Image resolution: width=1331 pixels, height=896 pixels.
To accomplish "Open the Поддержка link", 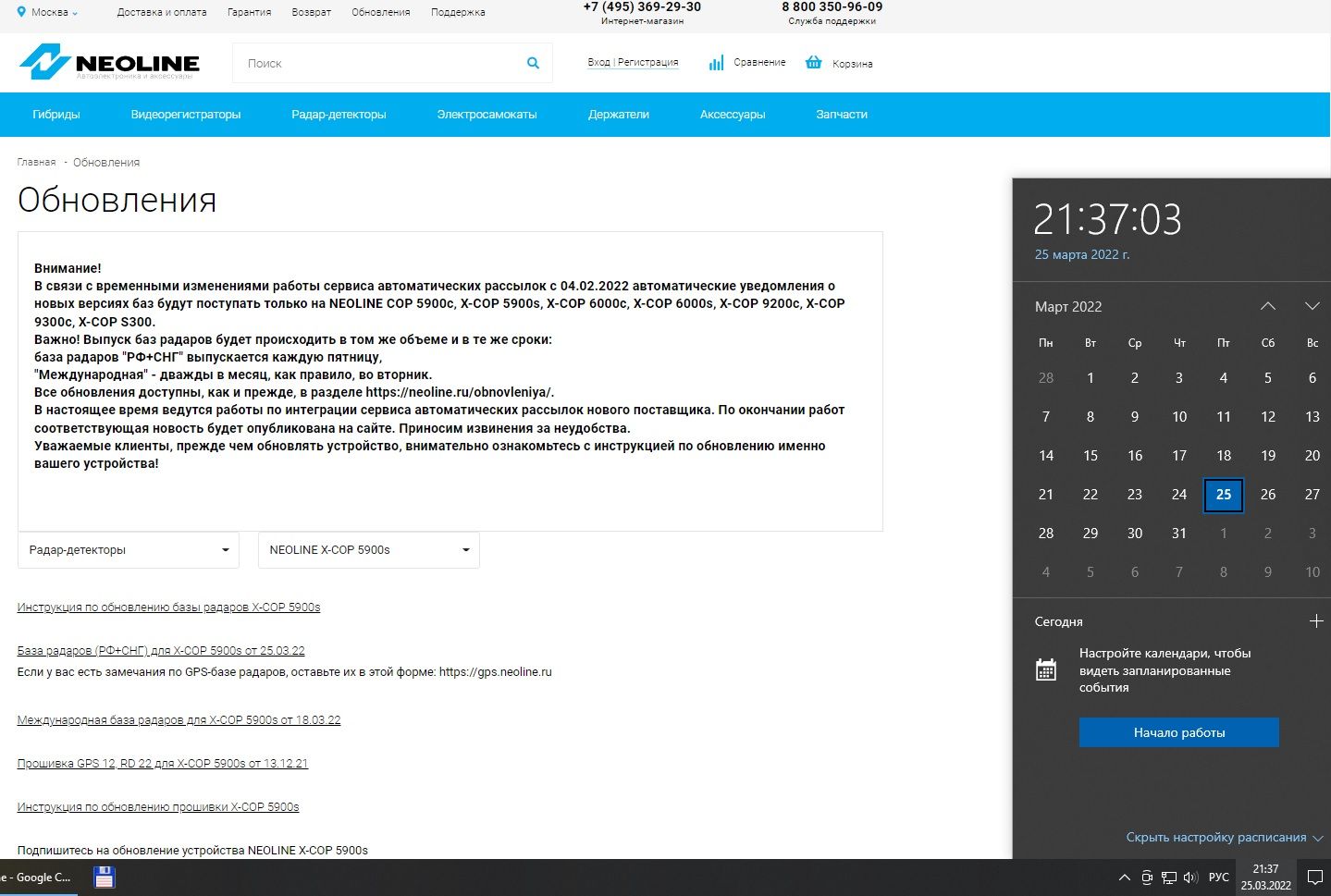I will click(458, 12).
